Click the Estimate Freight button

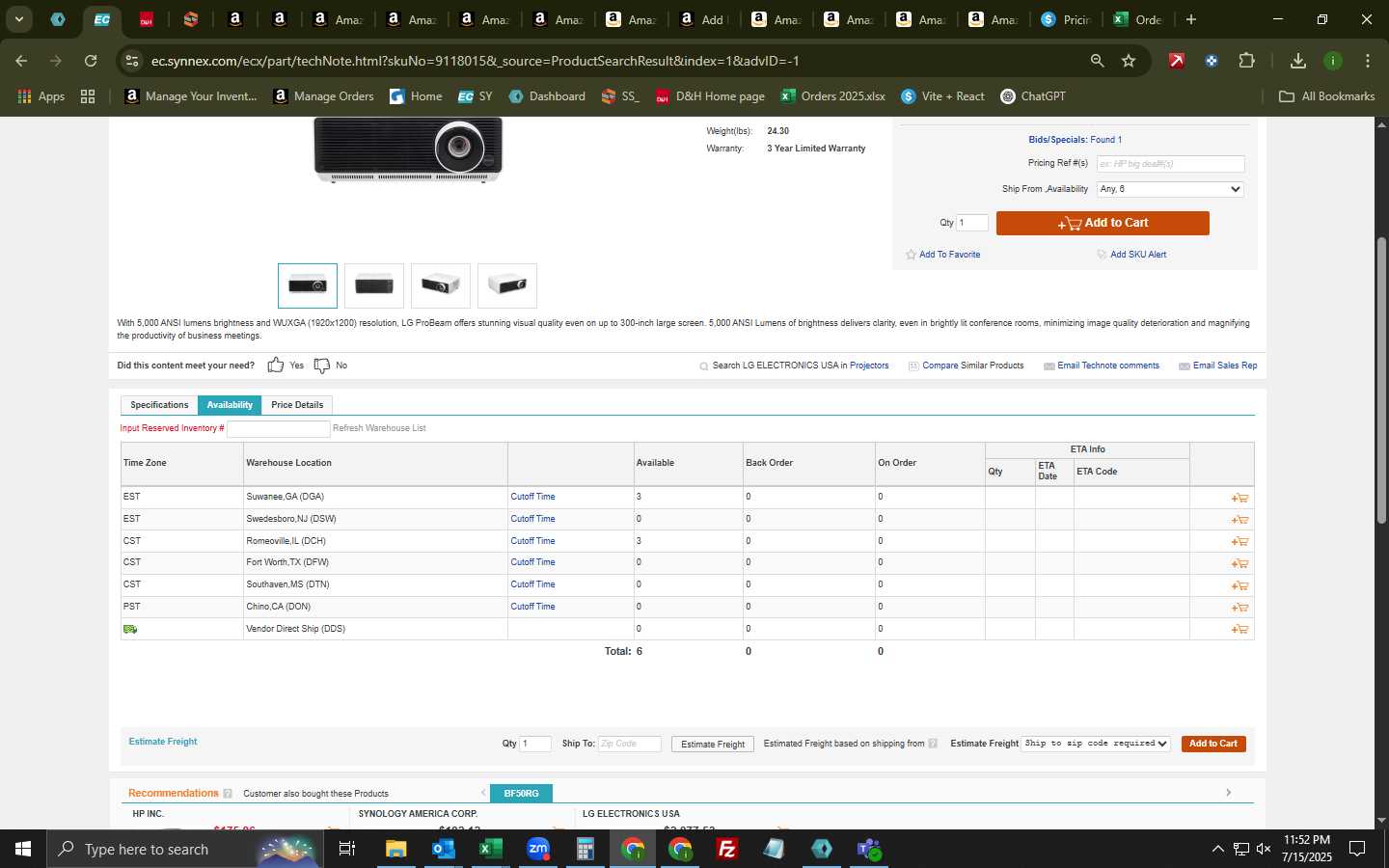pos(713,744)
